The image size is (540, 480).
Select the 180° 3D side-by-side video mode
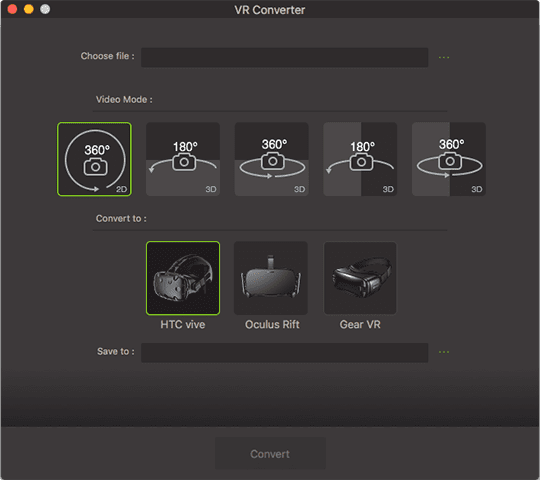pyautogui.click(x=360, y=159)
